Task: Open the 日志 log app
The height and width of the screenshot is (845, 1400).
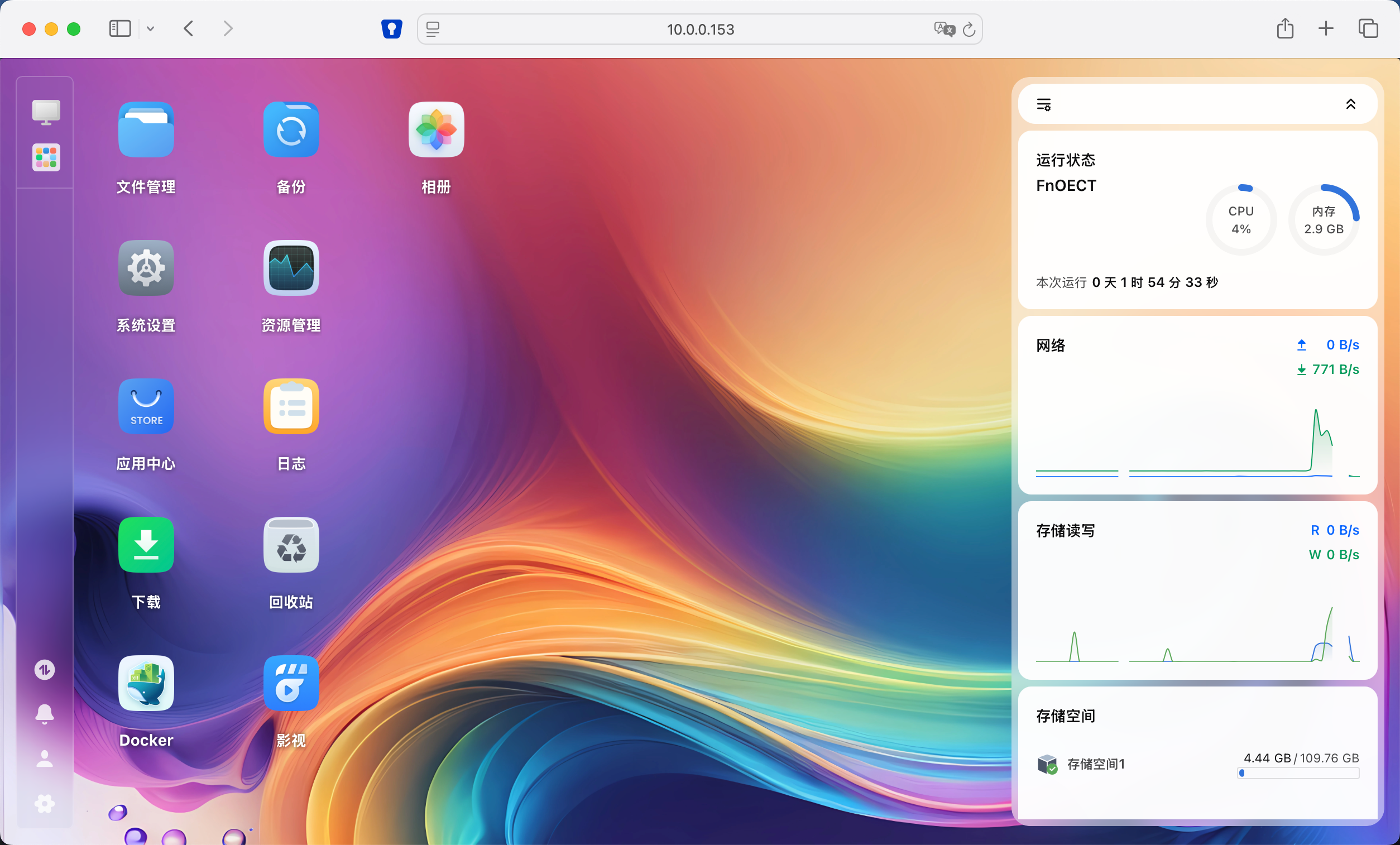Action: click(291, 407)
